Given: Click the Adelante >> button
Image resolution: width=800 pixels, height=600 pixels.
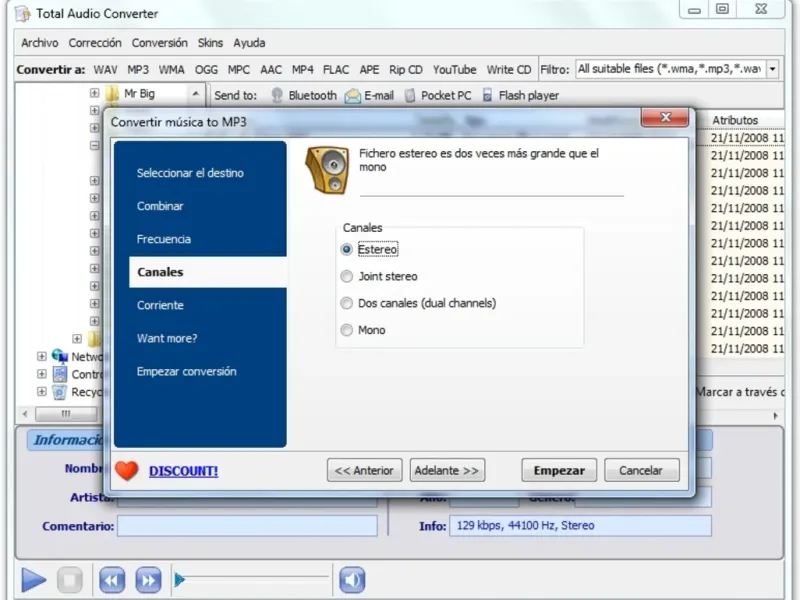Looking at the screenshot, I should pos(447,470).
